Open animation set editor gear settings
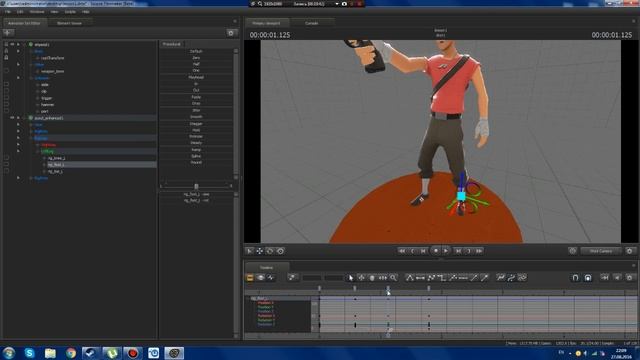This screenshot has height=360, width=640. pyautogui.click(x=231, y=33)
